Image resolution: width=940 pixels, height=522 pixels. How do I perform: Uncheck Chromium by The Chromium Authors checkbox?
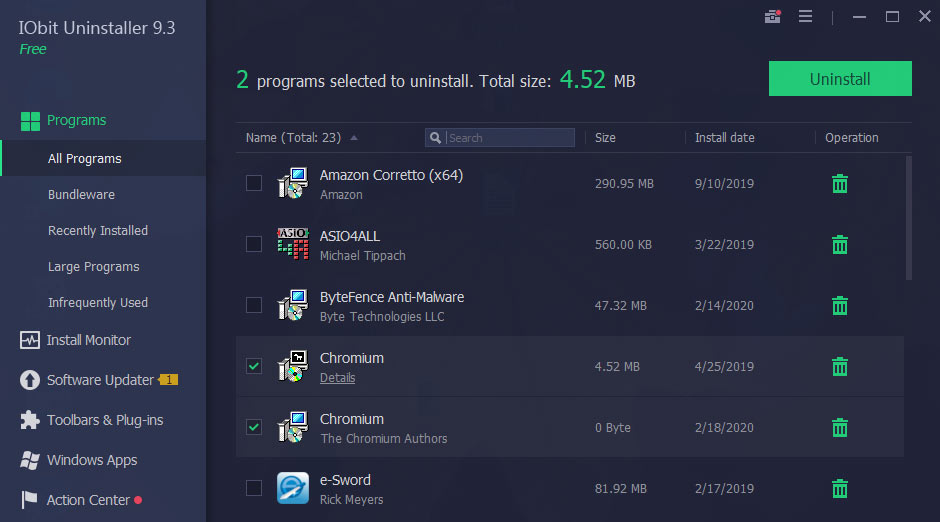coord(254,427)
